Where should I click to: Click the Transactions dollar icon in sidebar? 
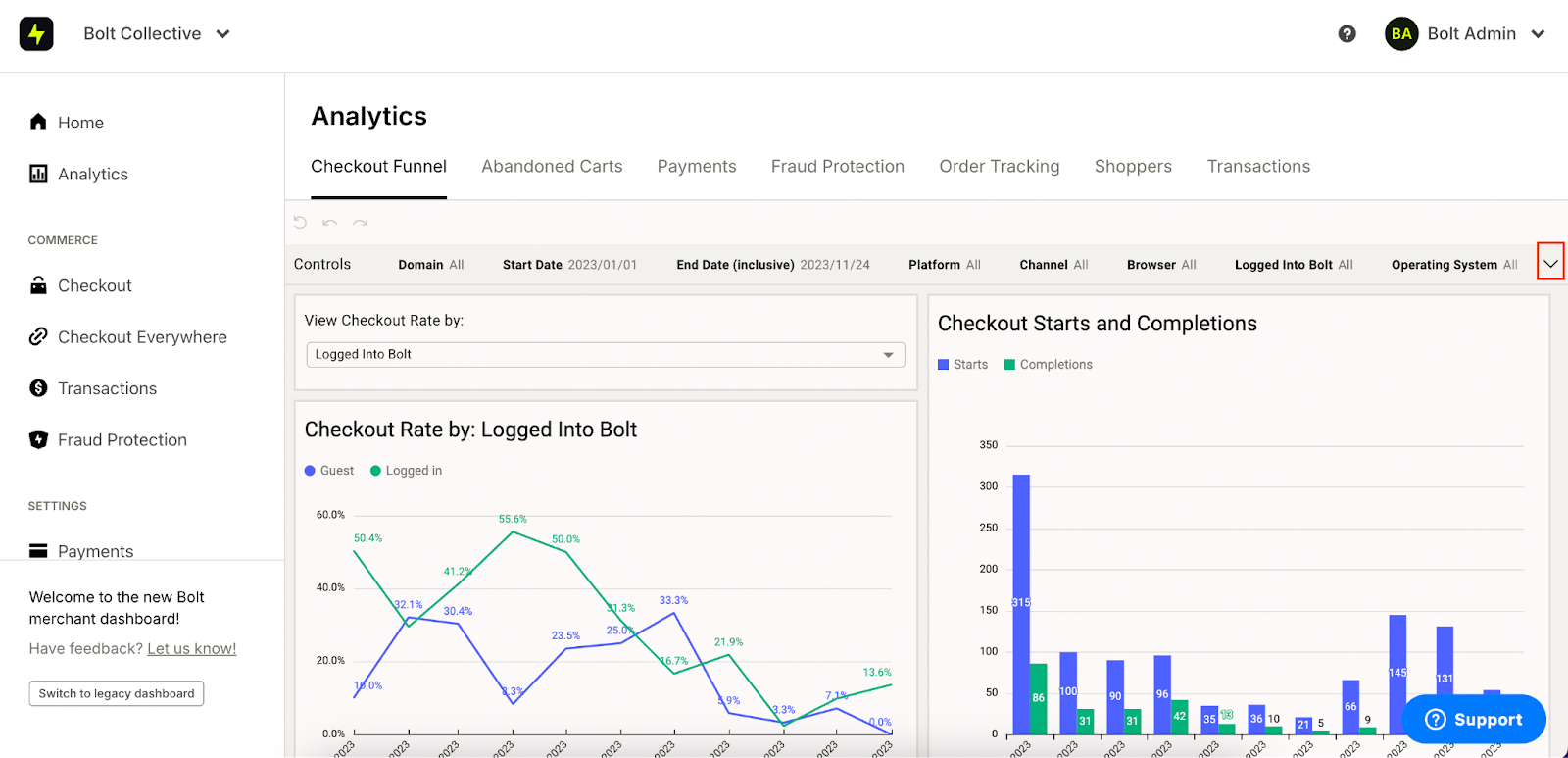[x=38, y=388]
